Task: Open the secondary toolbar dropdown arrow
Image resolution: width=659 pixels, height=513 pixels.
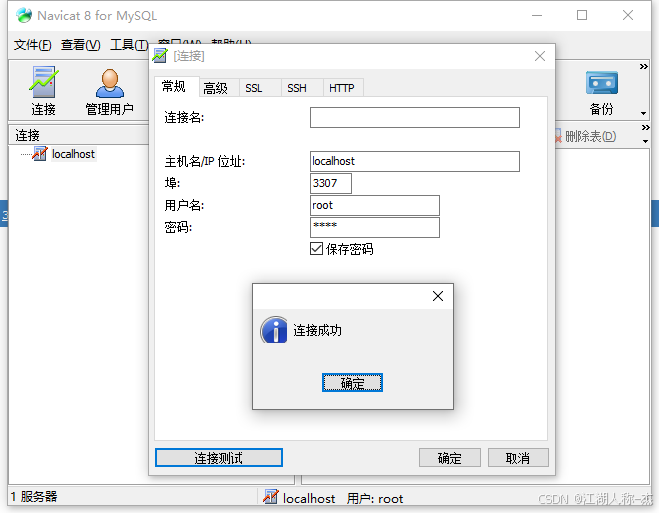Action: tap(645, 142)
